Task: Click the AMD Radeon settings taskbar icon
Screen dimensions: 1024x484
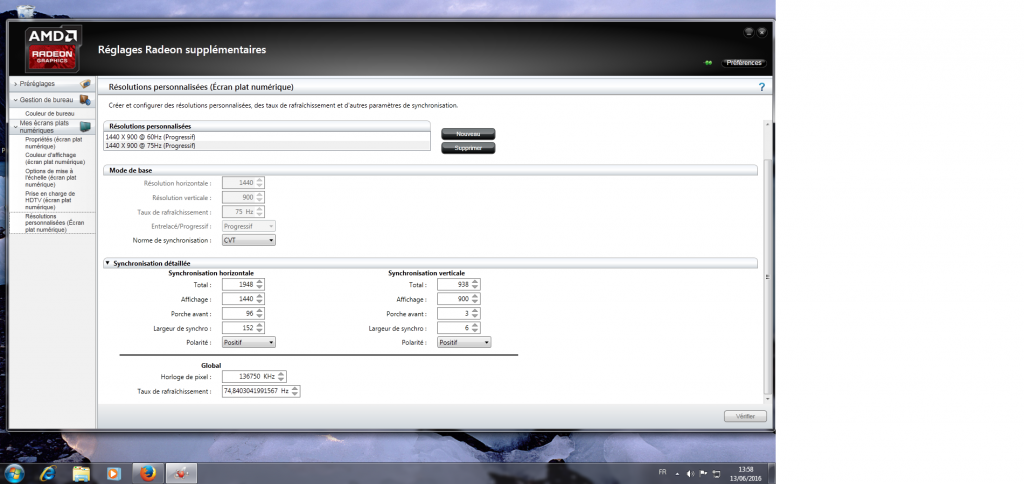Action: pos(182,473)
